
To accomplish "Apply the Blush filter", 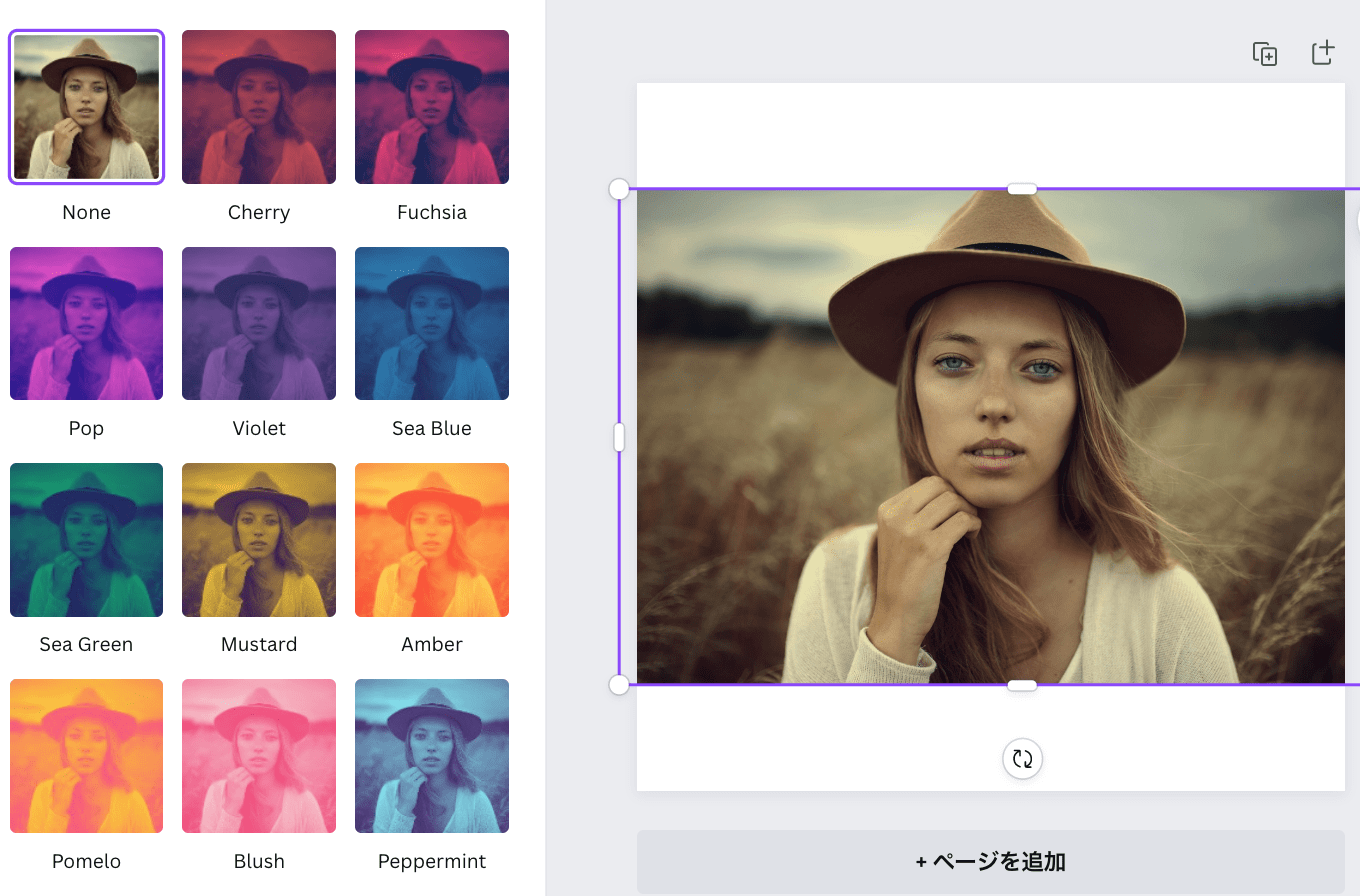I will [258, 755].
